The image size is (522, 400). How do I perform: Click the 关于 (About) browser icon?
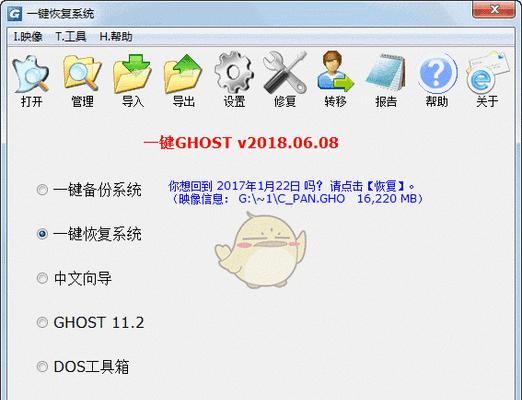tap(487, 72)
